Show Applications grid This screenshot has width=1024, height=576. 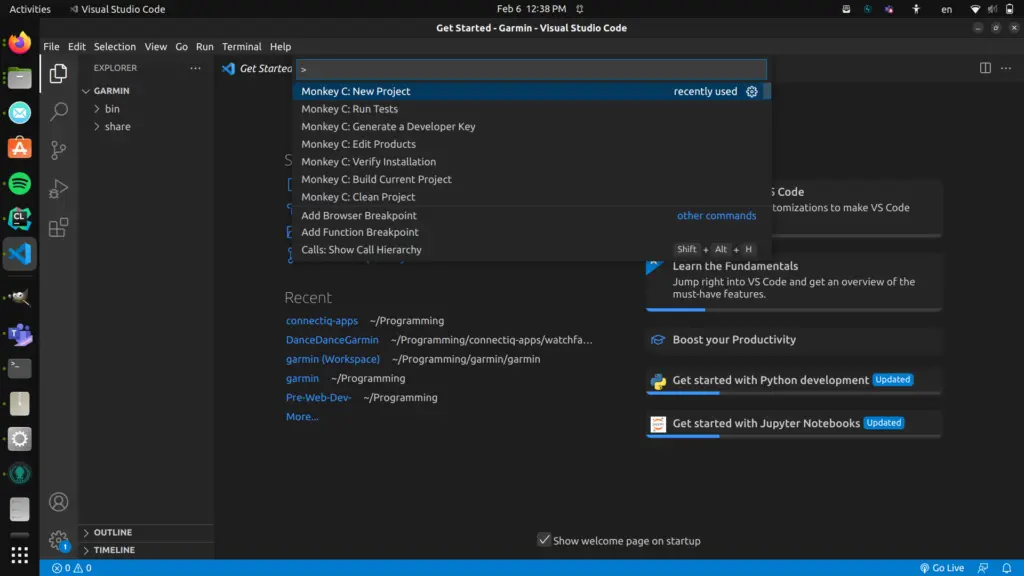tap(20, 554)
